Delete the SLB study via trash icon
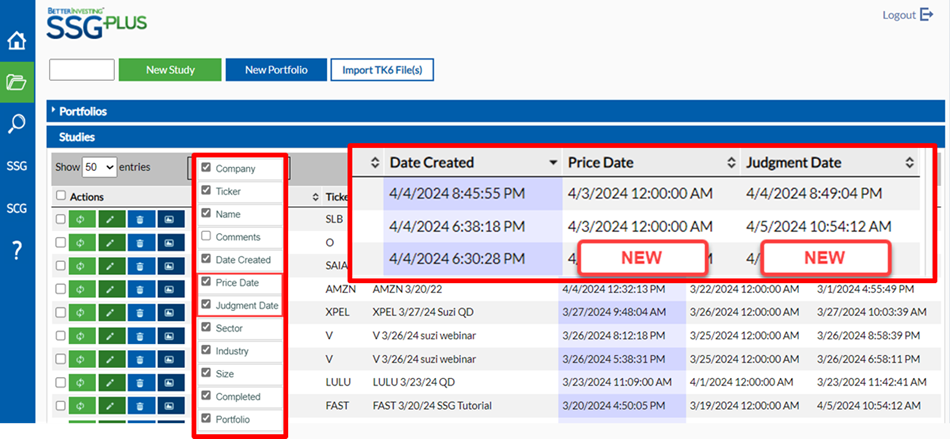Viewport: 950px width, 439px height. [141, 220]
